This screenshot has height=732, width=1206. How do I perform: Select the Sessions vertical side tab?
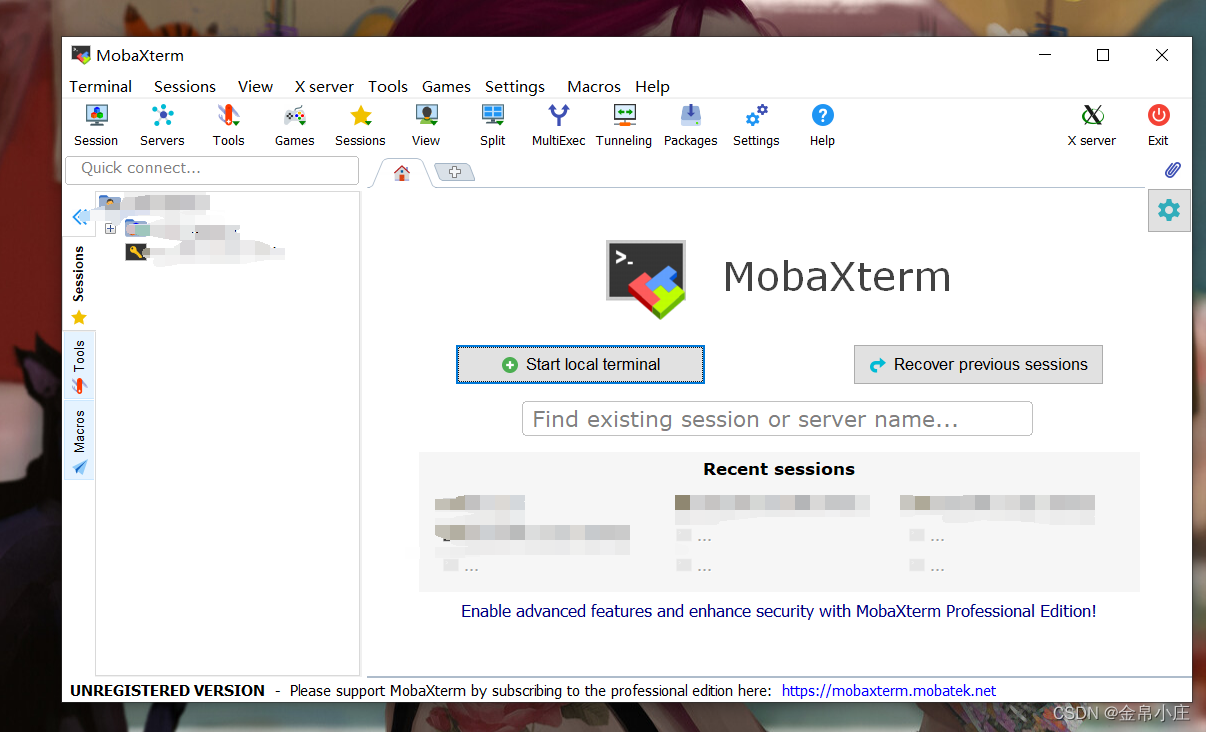pyautogui.click(x=79, y=285)
